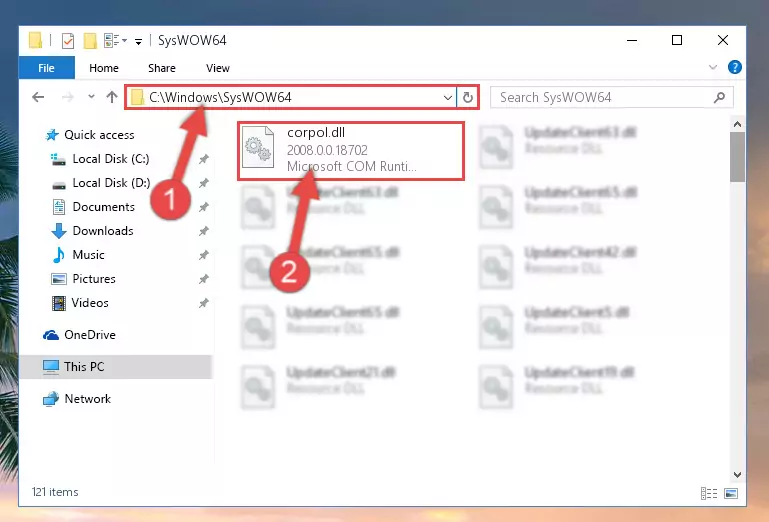Open Music in navigation pane
This screenshot has width=769, height=522.
(88, 255)
